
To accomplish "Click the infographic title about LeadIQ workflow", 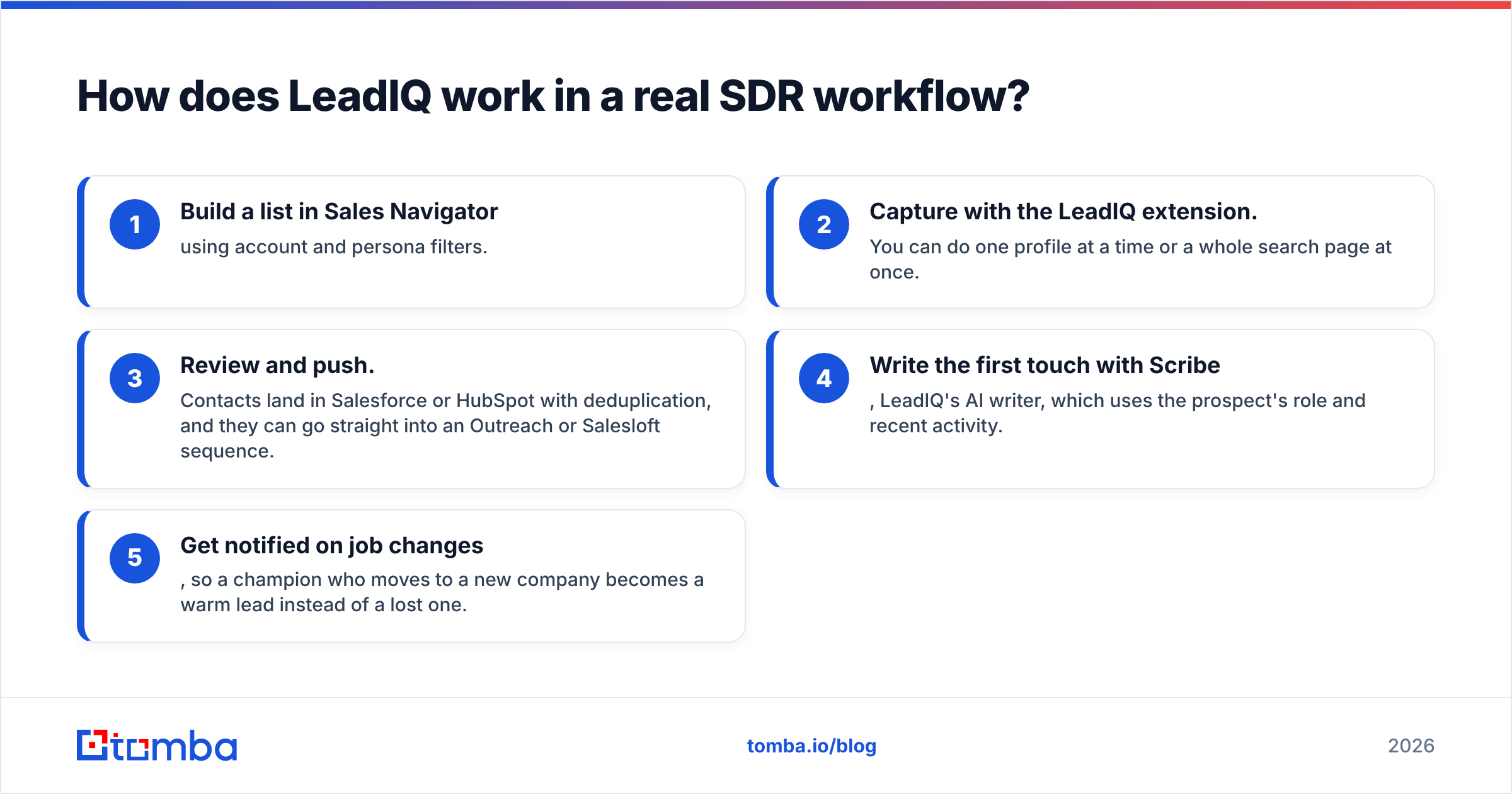I will [x=553, y=96].
